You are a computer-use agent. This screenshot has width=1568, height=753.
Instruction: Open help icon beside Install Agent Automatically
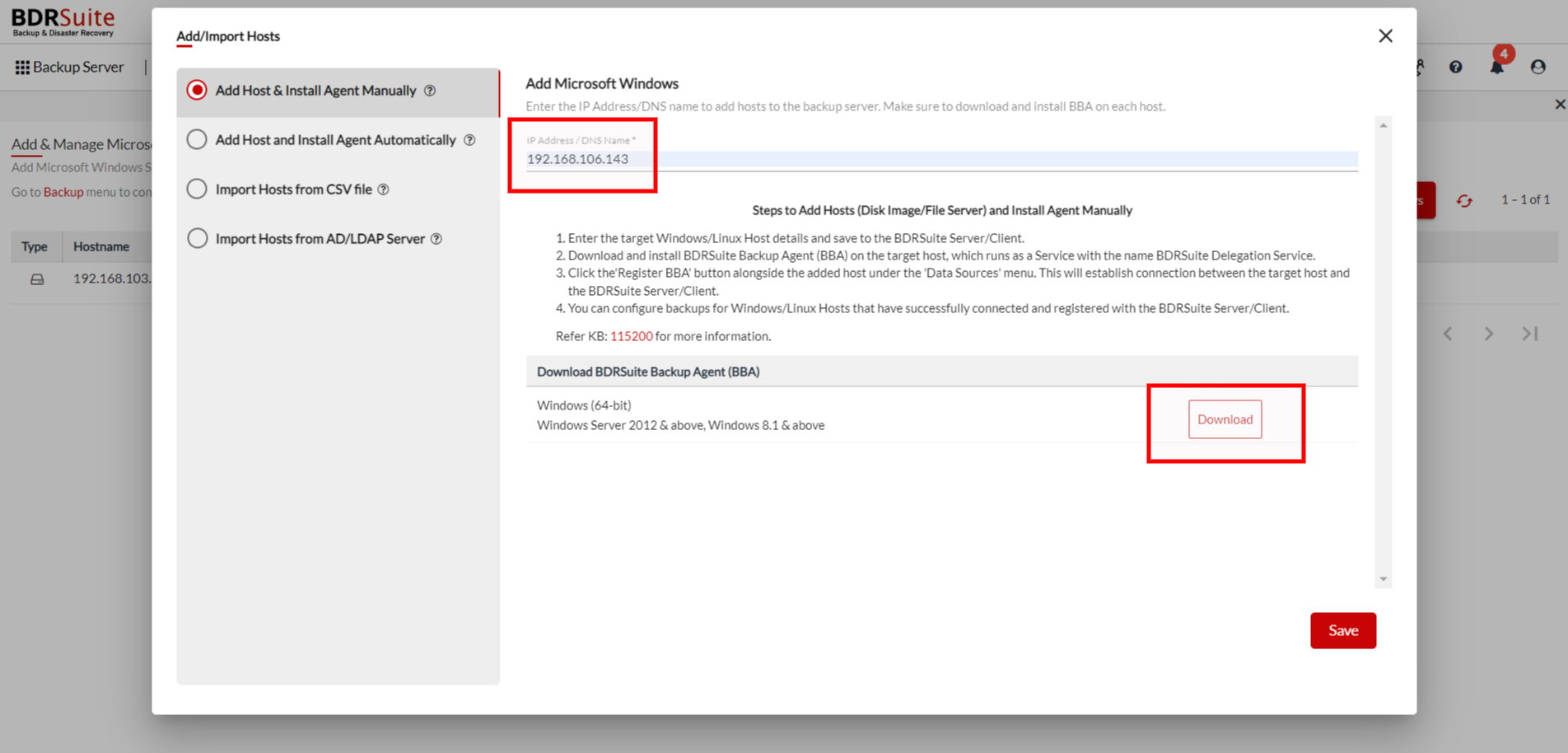click(x=469, y=140)
